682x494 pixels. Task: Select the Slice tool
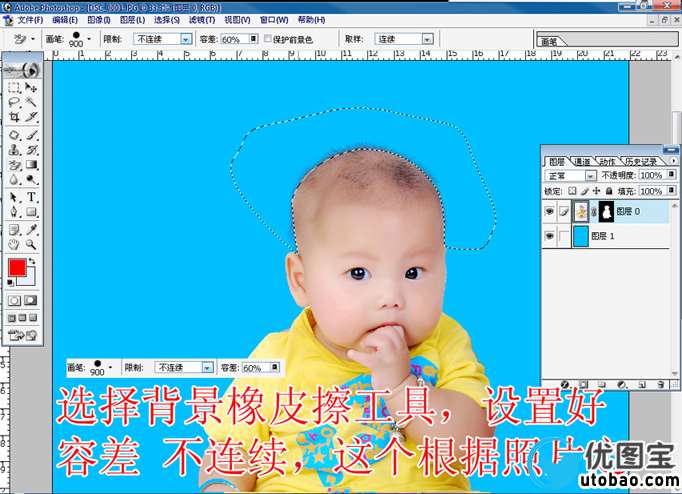[31, 117]
